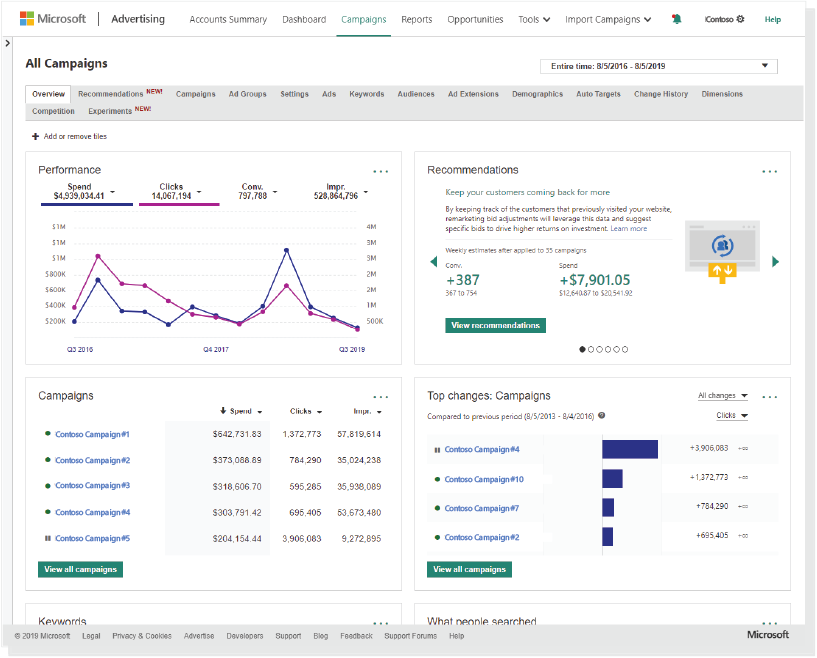The height and width of the screenshot is (658, 817).
Task: Click Contoso Campaign#10 clicks change bar
Action: 612,479
